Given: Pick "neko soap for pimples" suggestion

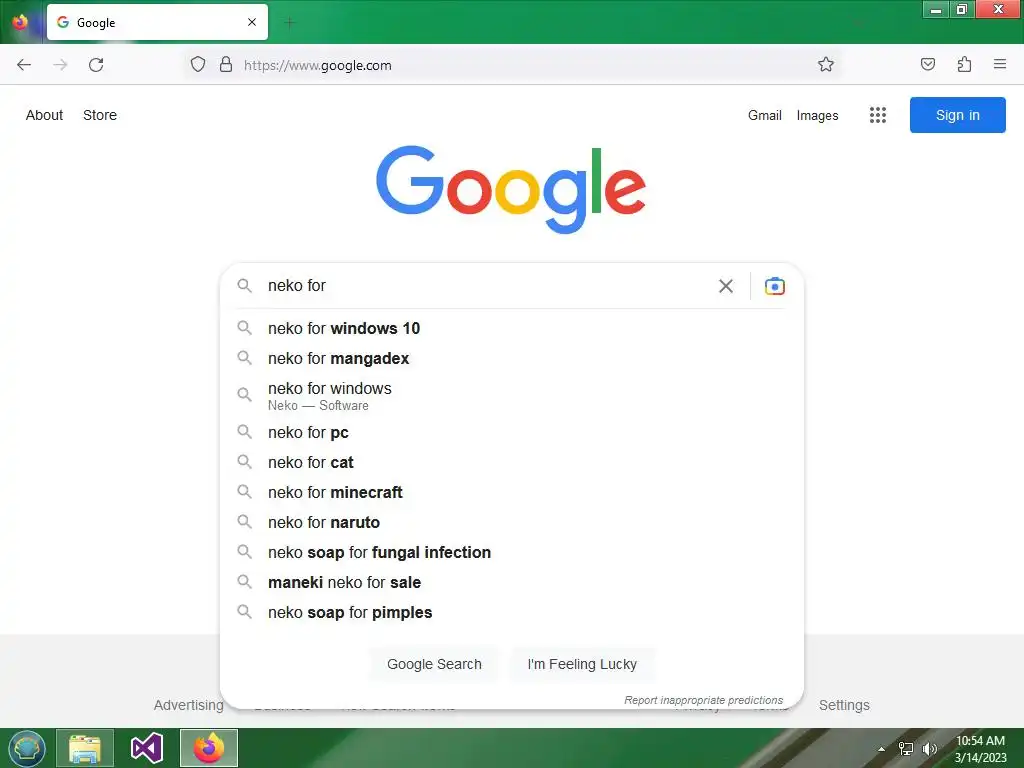Looking at the screenshot, I should (x=512, y=613).
